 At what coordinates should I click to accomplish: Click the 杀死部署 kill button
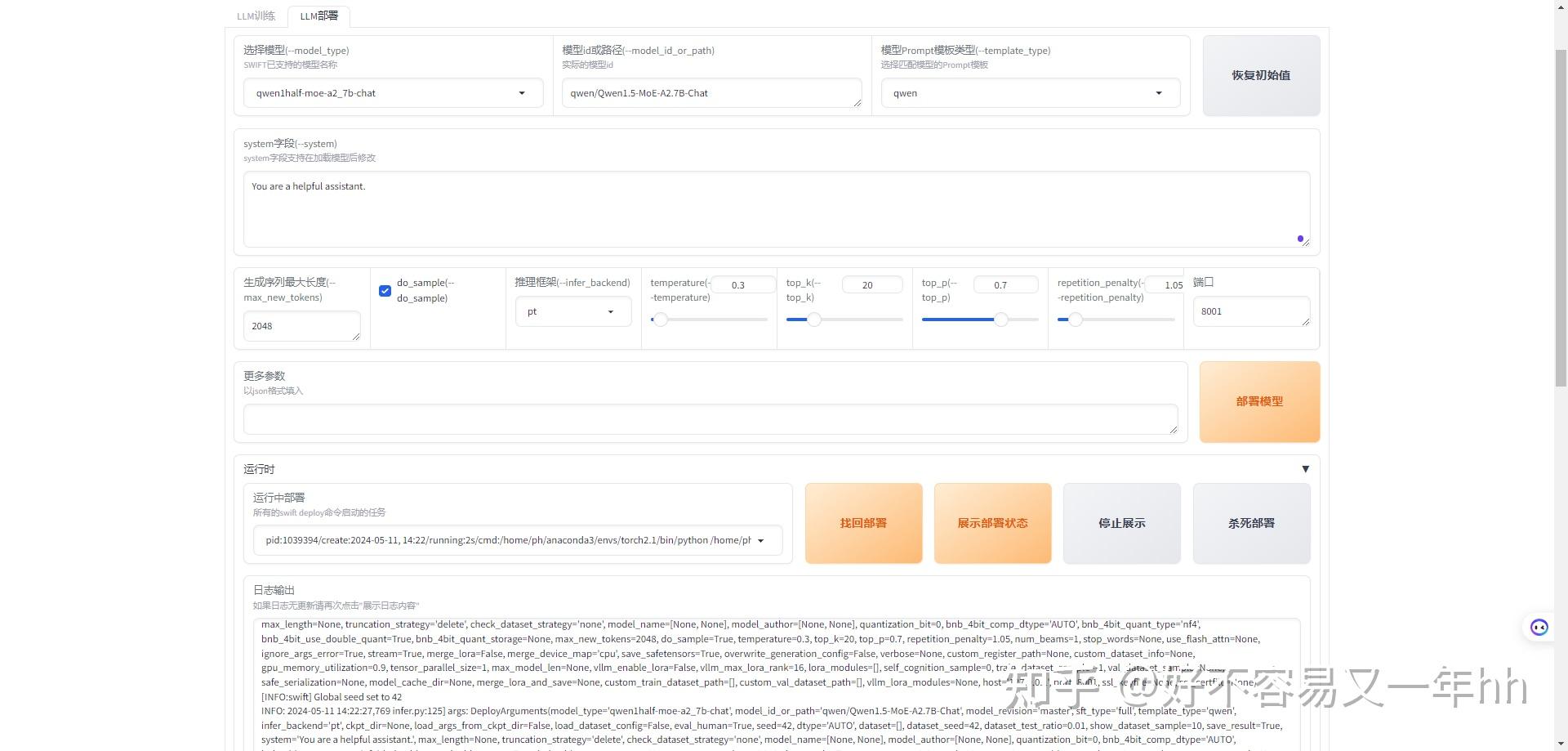coord(1250,523)
